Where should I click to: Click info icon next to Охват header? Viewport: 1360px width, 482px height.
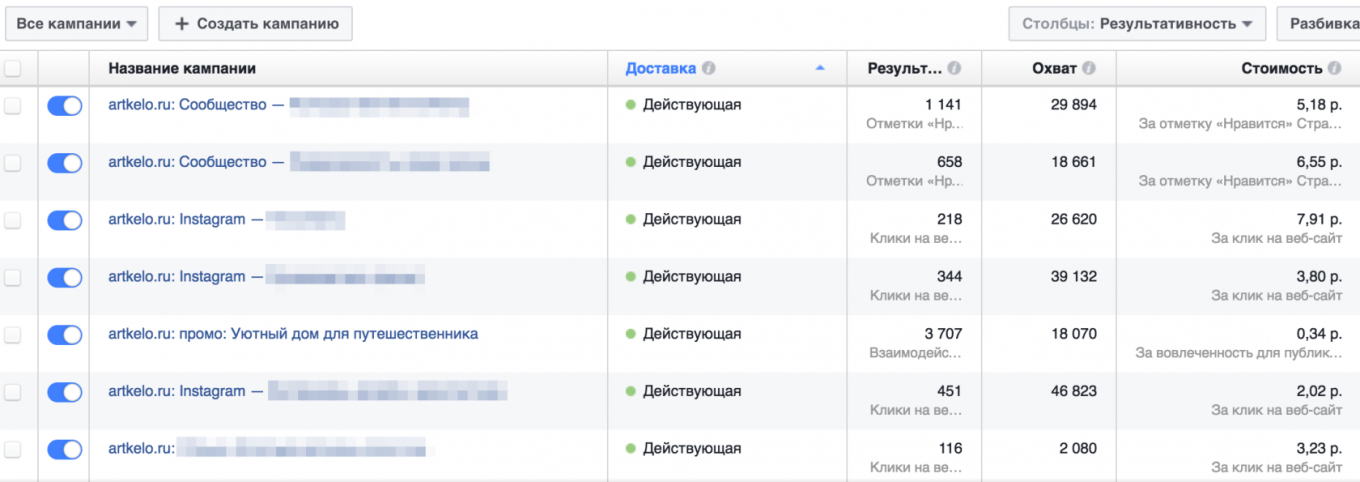point(1089,69)
